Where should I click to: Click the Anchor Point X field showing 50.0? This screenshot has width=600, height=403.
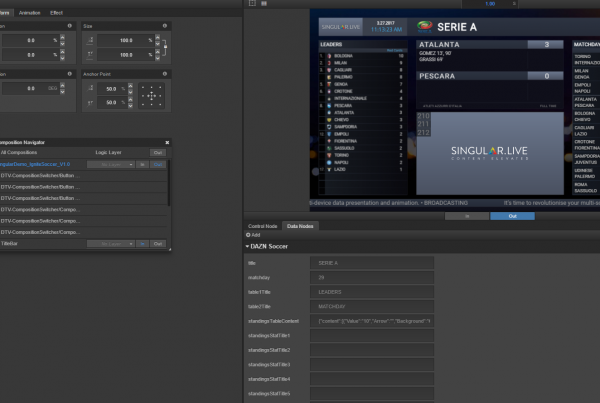click(111, 89)
